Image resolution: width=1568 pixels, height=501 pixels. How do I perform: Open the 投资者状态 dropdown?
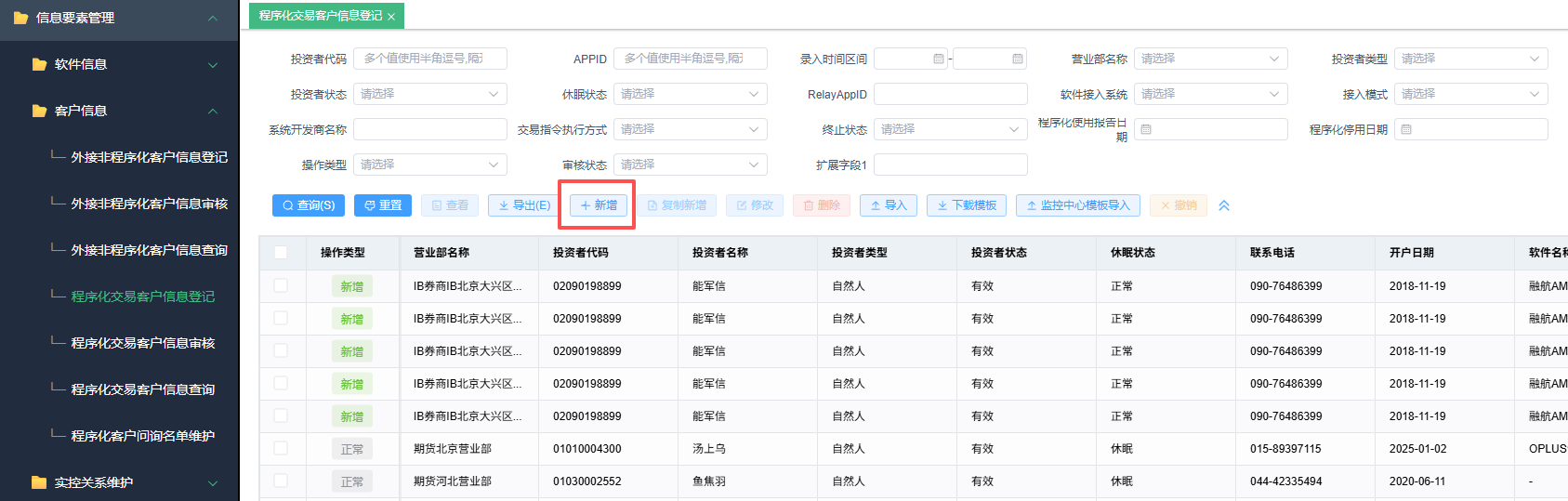(429, 94)
